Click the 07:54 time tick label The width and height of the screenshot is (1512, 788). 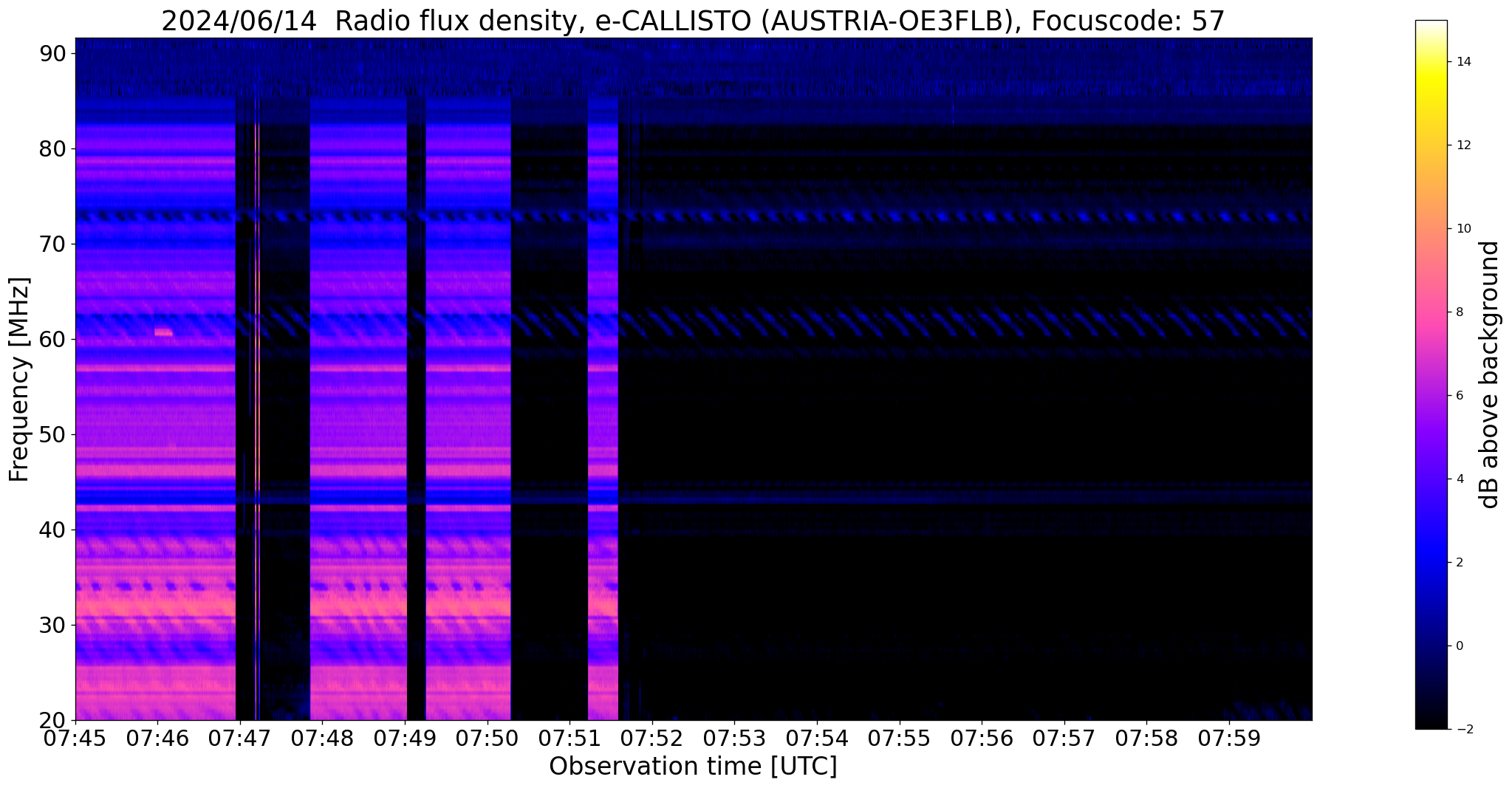(x=817, y=738)
